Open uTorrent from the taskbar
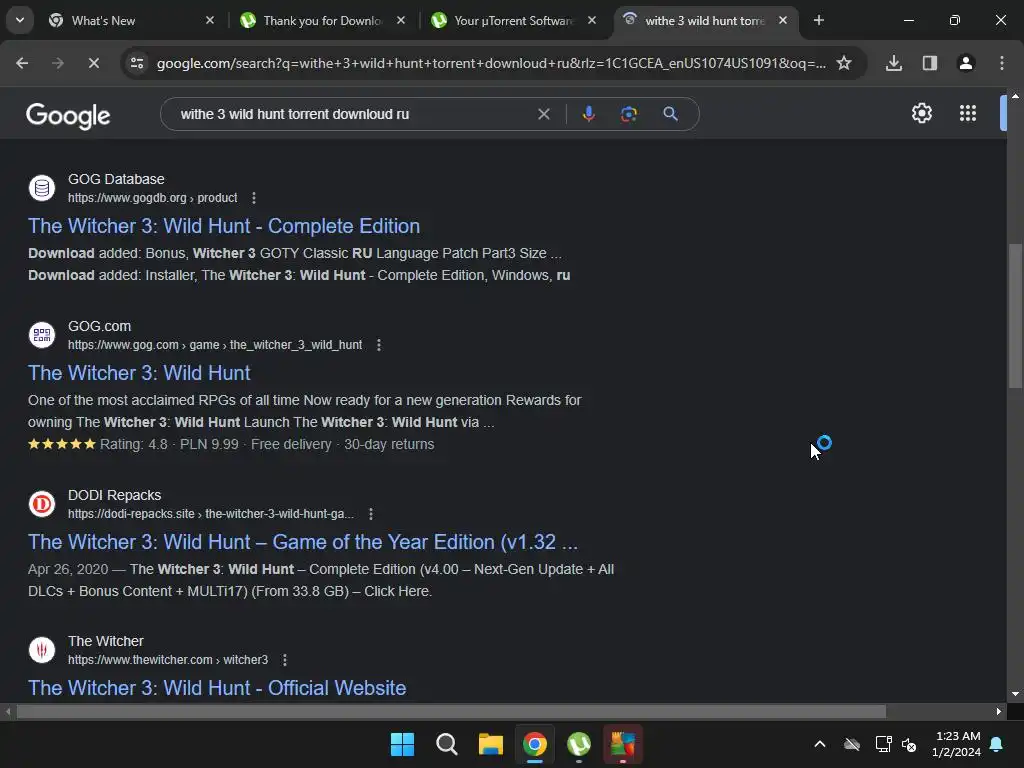Screen dimensions: 1024x768 [x=579, y=744]
